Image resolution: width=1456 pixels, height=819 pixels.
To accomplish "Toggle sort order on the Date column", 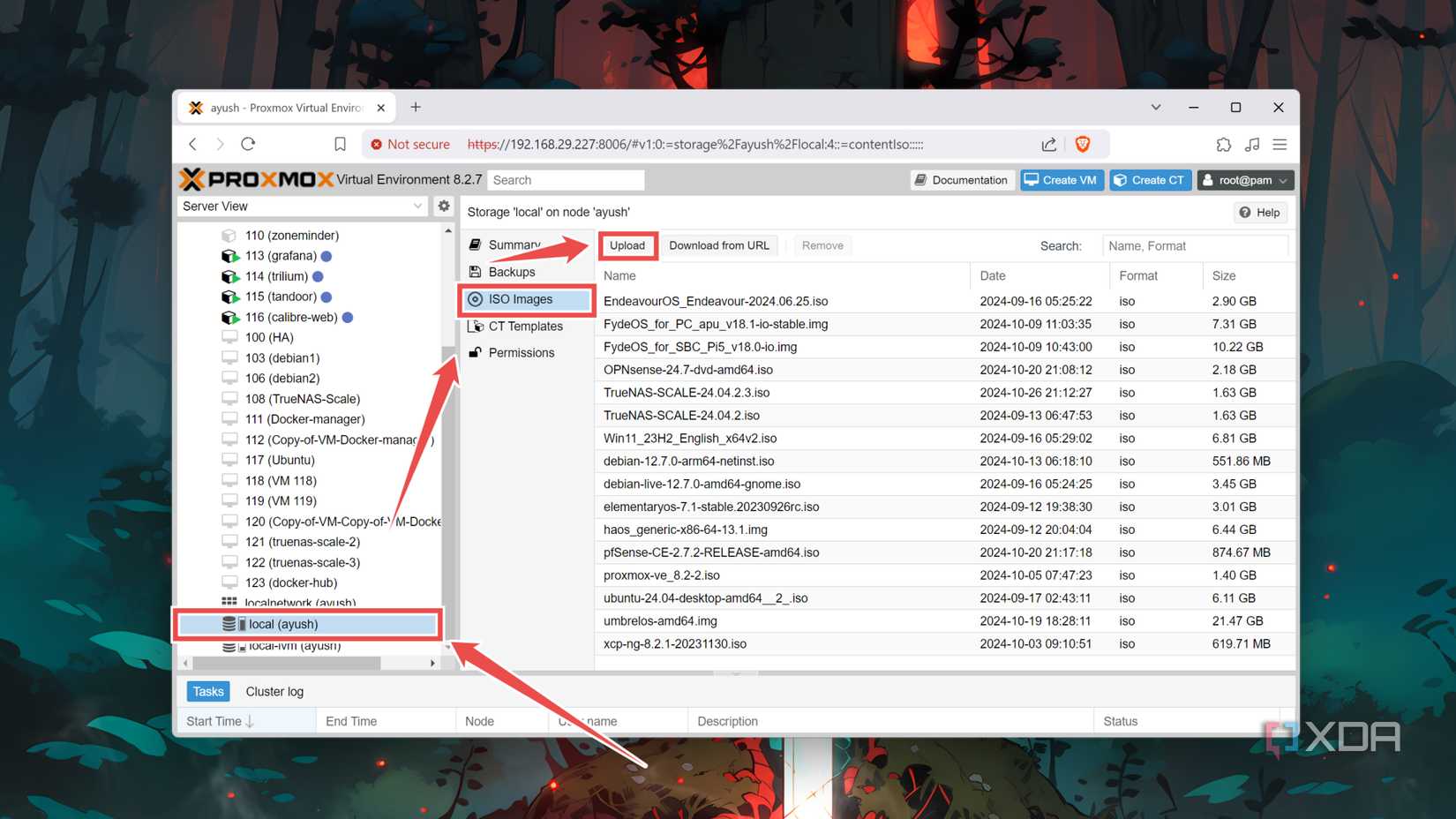I will pos(993,275).
